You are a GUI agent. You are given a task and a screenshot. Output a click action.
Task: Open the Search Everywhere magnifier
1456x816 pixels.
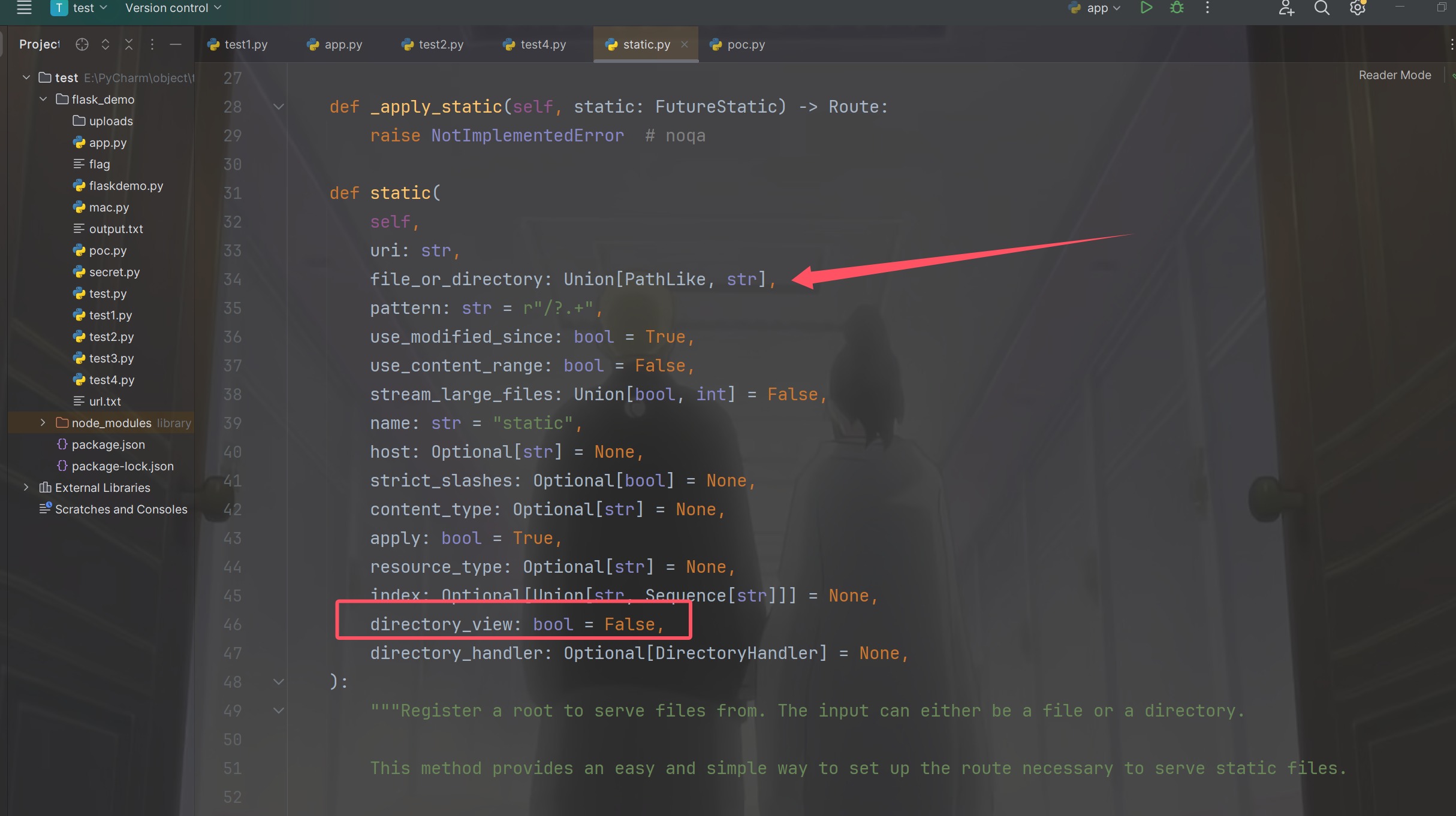pyautogui.click(x=1322, y=8)
